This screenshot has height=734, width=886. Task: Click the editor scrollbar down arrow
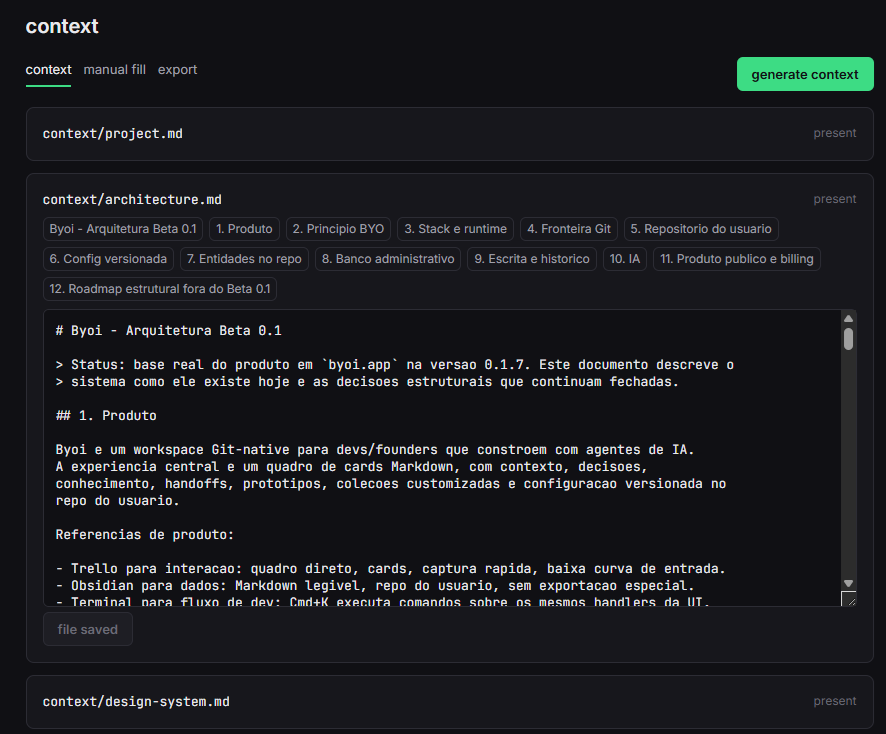click(848, 583)
